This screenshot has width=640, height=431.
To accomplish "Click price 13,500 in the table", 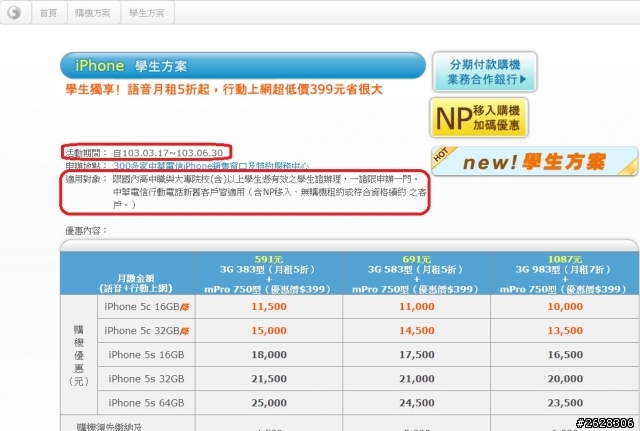I will pyautogui.click(x=565, y=331).
